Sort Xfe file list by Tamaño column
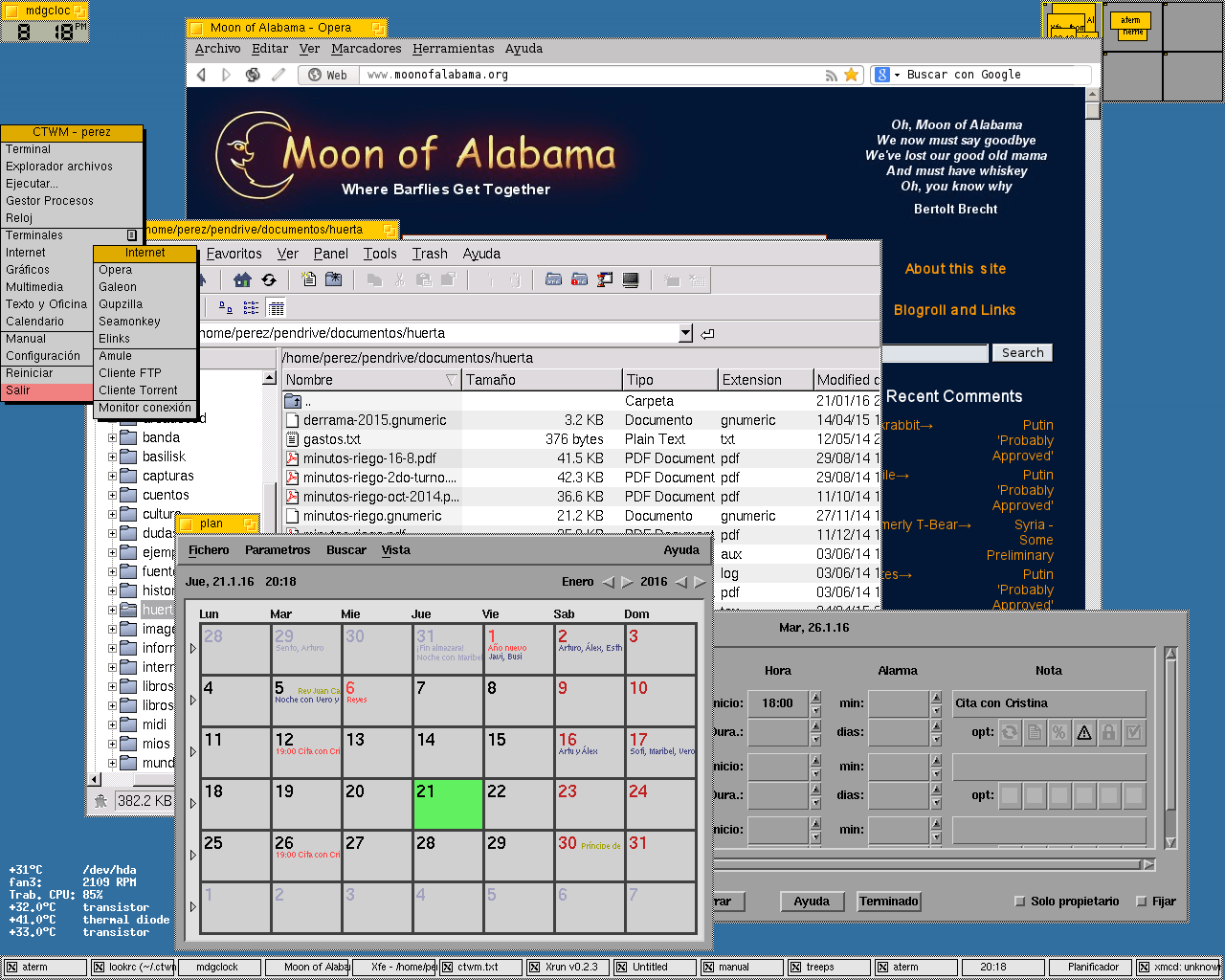 click(542, 380)
